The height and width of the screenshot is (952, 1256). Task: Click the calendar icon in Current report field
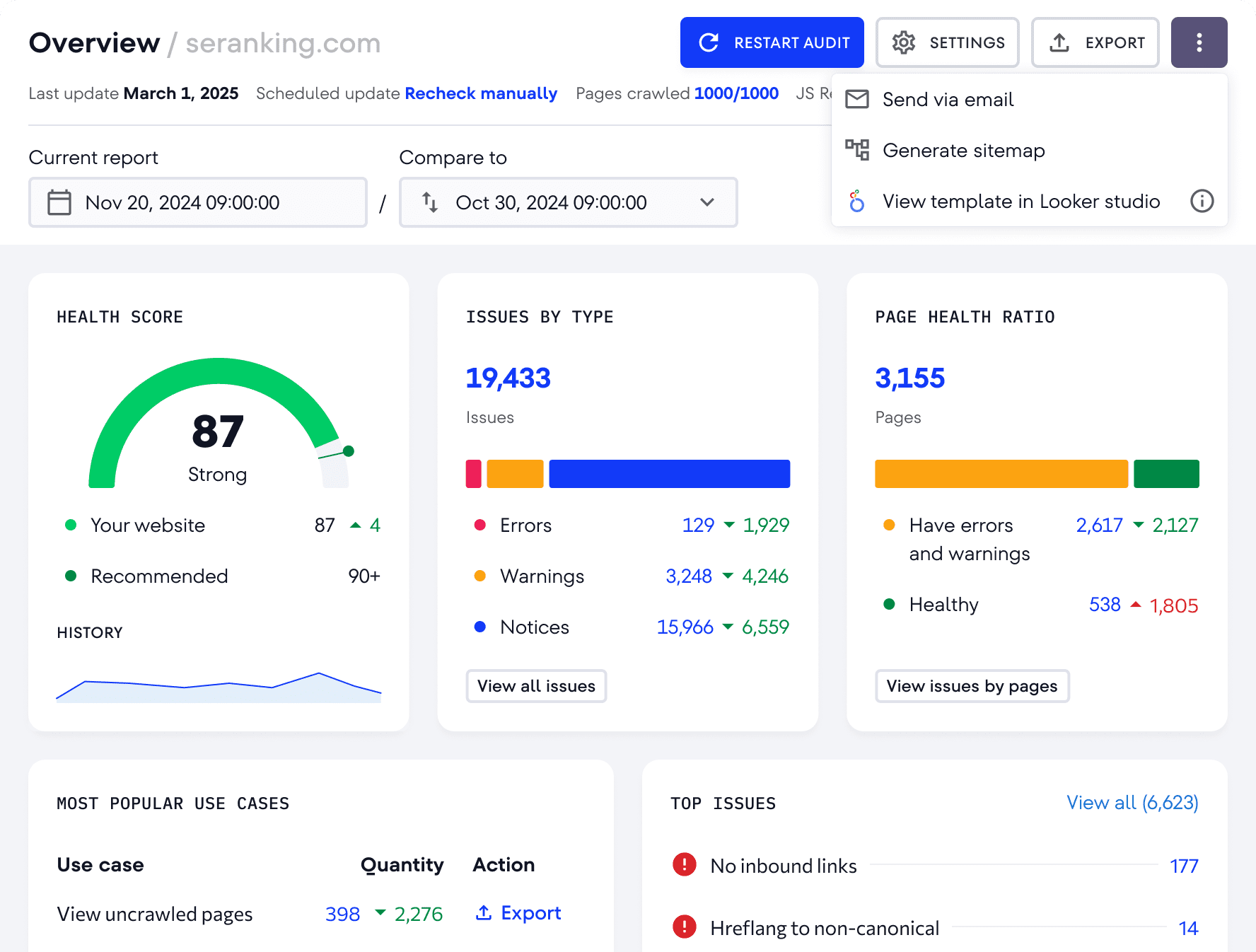[59, 202]
